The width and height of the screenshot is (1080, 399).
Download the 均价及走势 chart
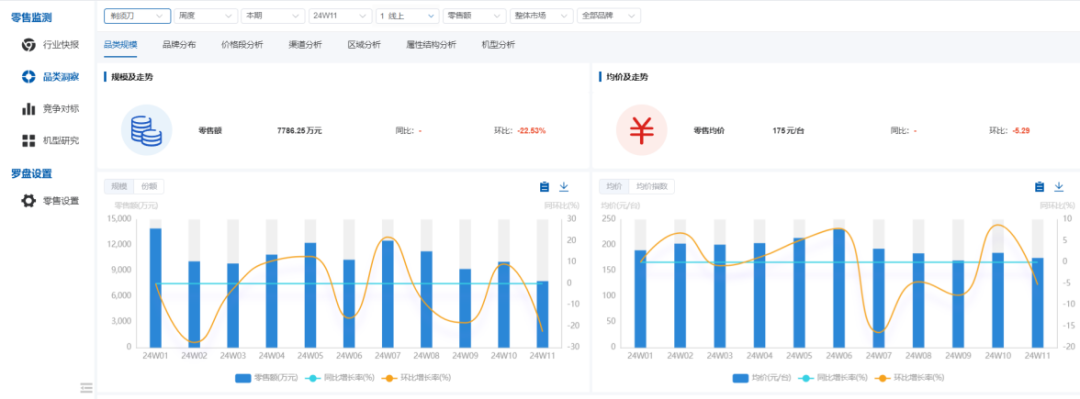[1059, 186]
